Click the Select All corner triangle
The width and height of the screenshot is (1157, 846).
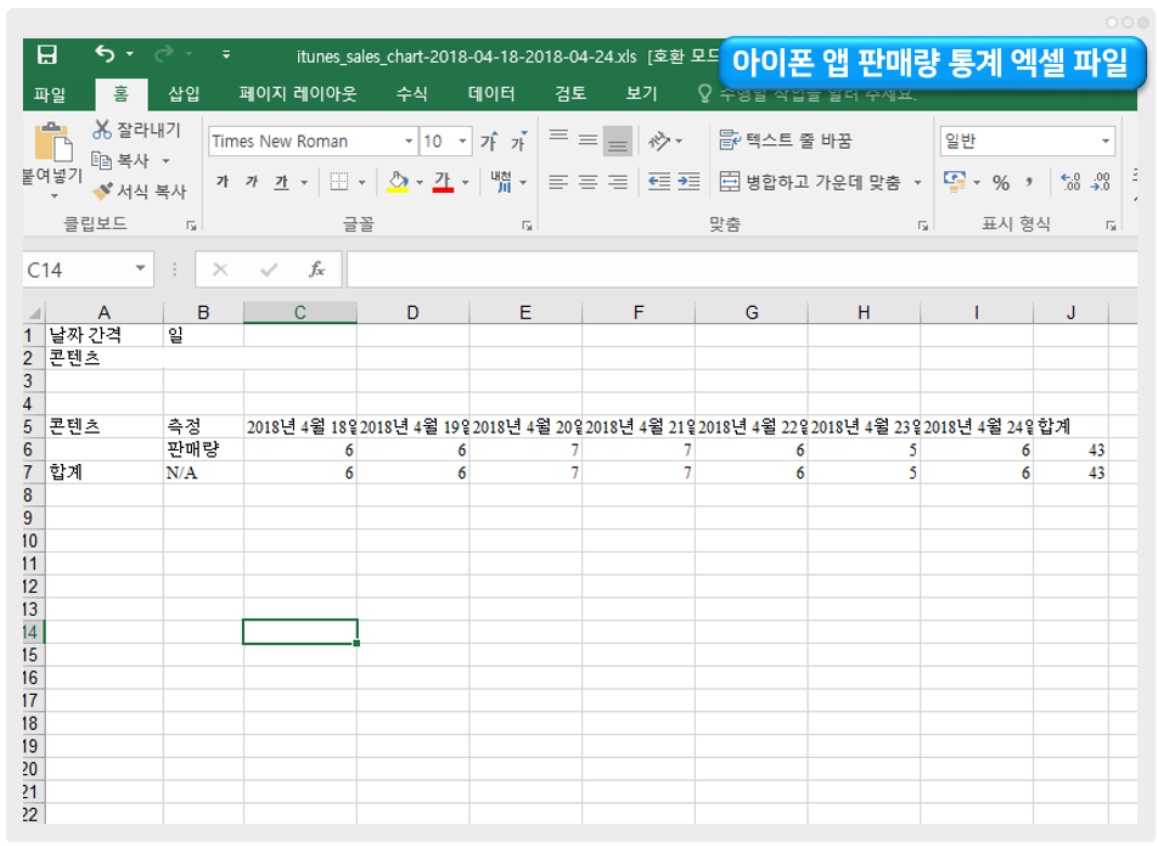[35, 313]
